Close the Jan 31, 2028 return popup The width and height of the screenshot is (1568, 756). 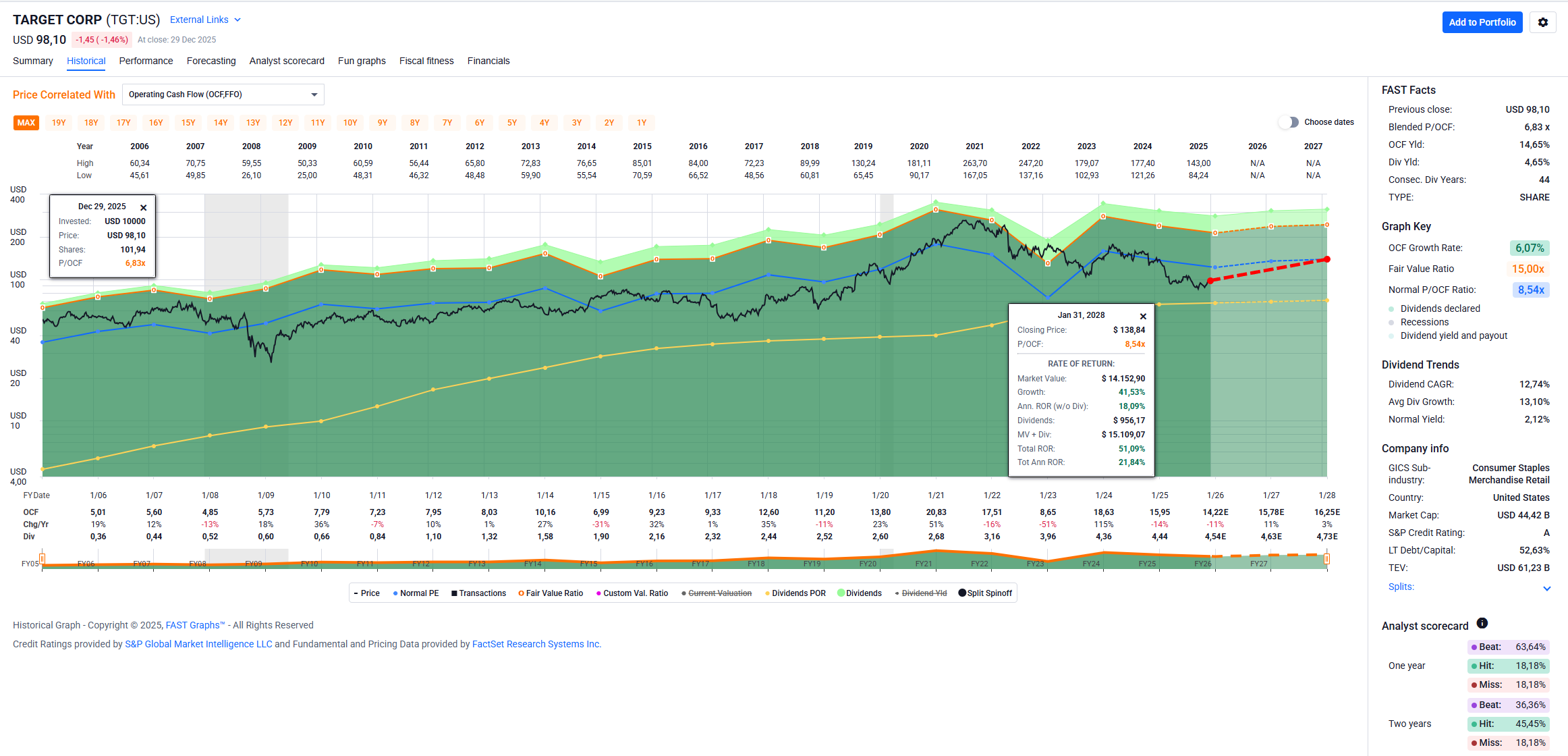coord(1143,317)
